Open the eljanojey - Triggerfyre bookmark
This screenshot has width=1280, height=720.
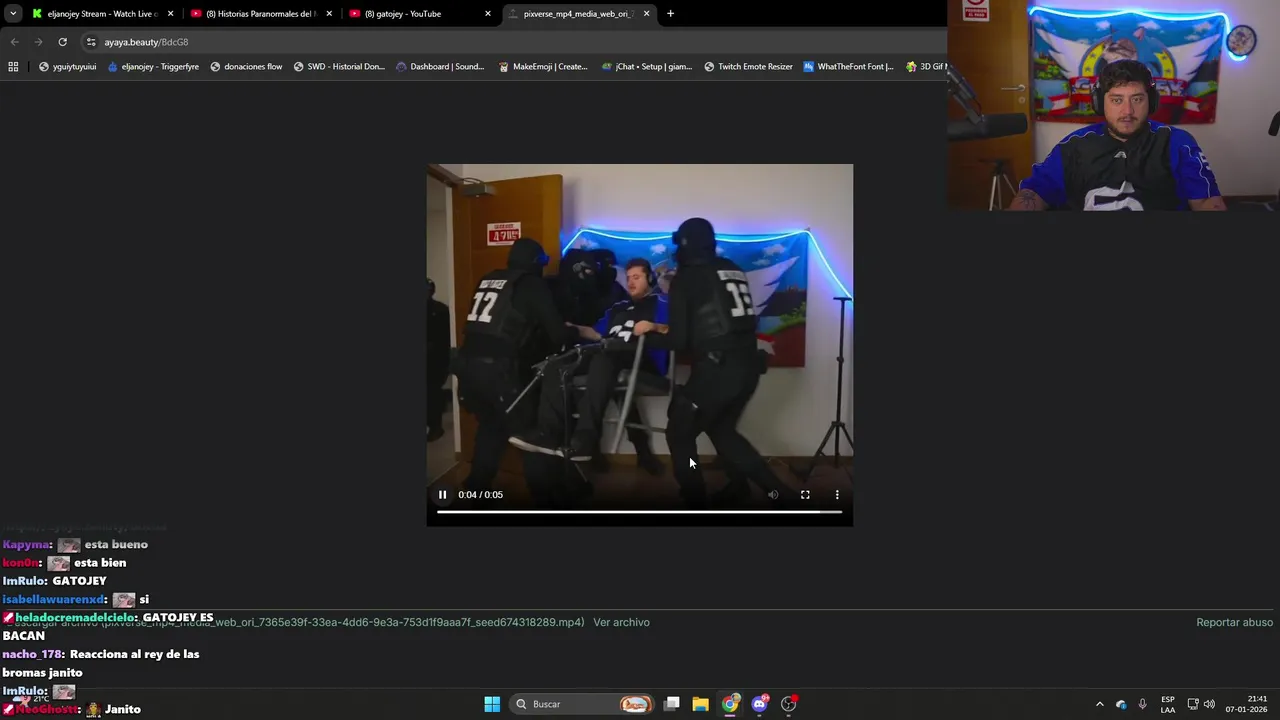click(153, 67)
